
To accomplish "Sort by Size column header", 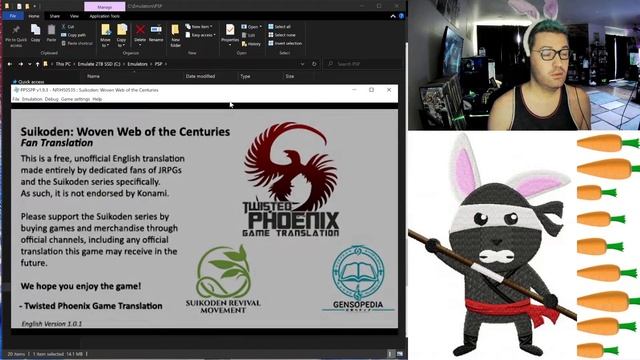I will 289,76.
